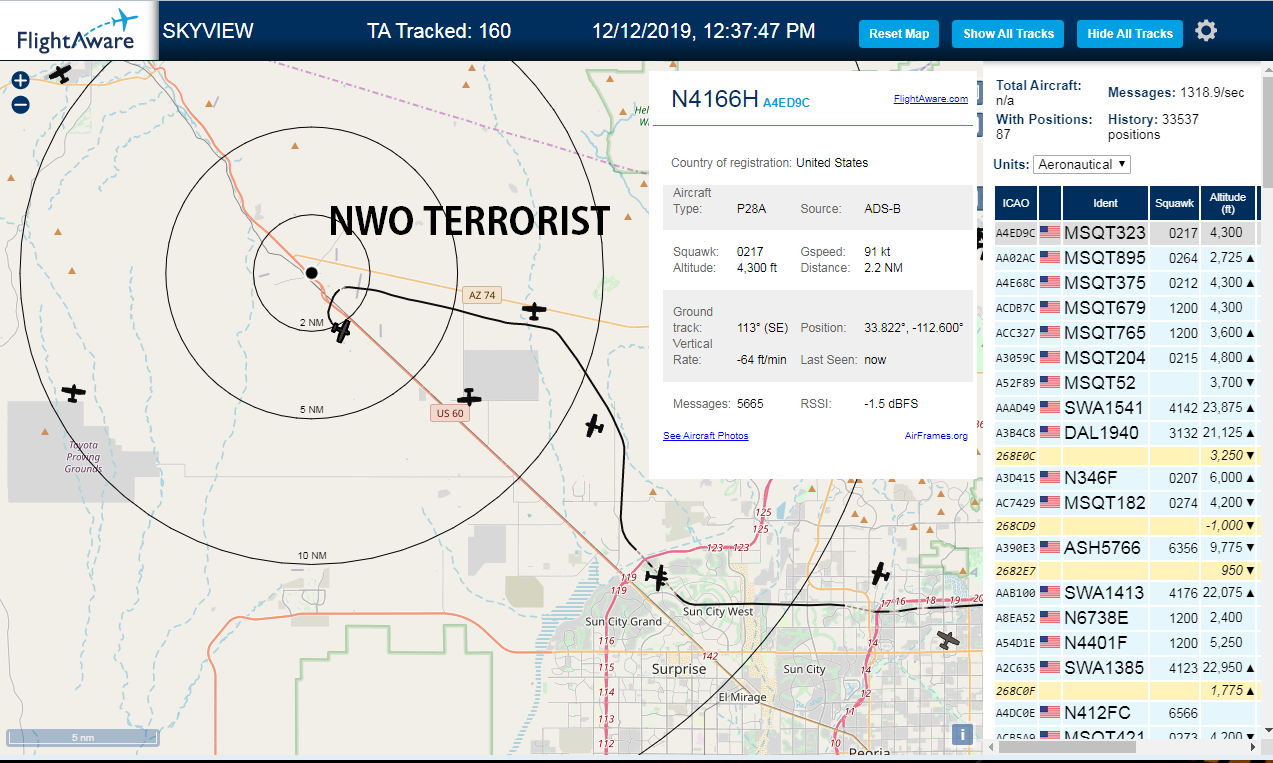Select aircraft icon above Sun City West
This screenshot has width=1273, height=763.
click(x=657, y=577)
